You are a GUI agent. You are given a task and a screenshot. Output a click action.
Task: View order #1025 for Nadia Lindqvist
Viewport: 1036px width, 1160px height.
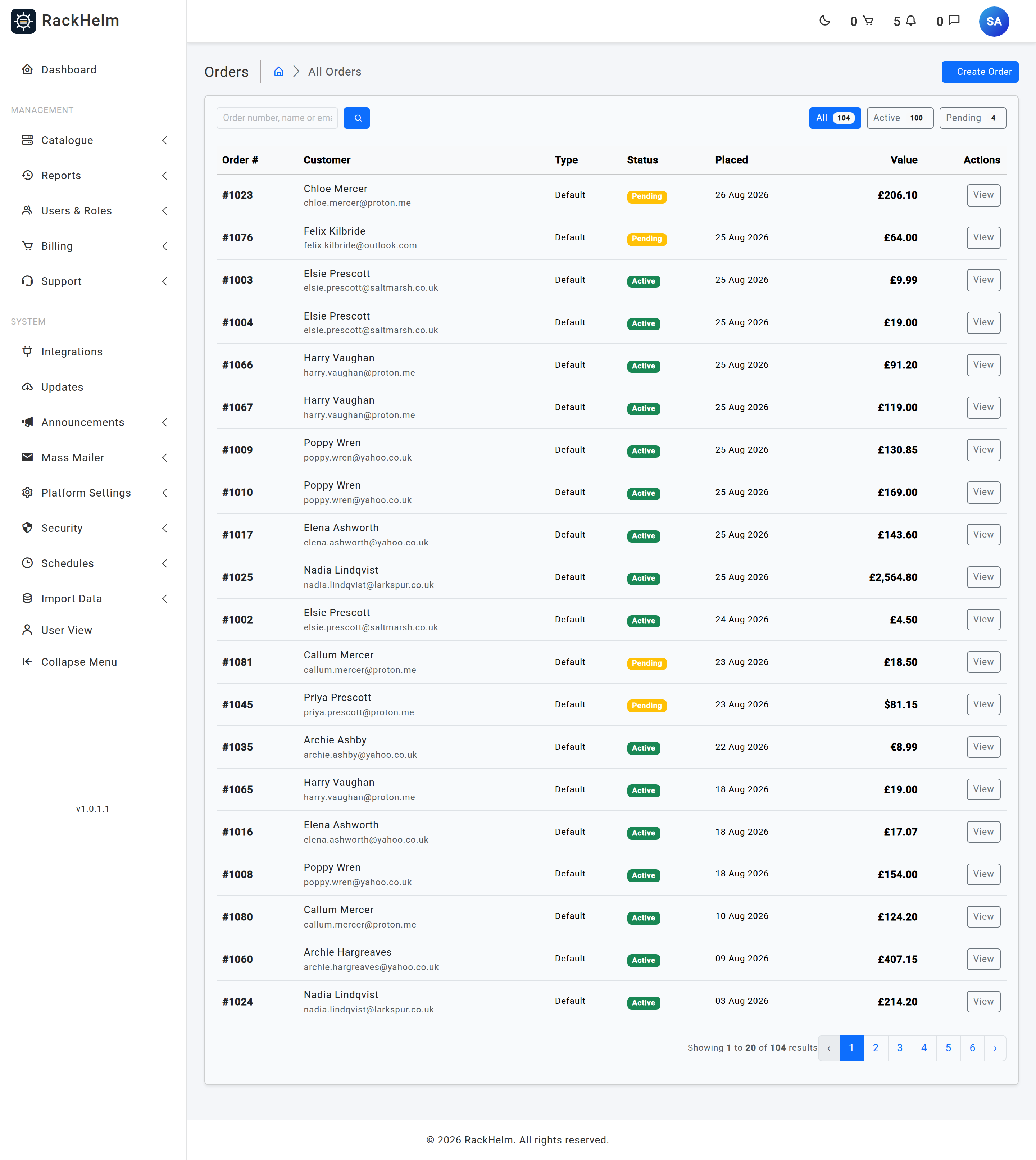point(983,577)
